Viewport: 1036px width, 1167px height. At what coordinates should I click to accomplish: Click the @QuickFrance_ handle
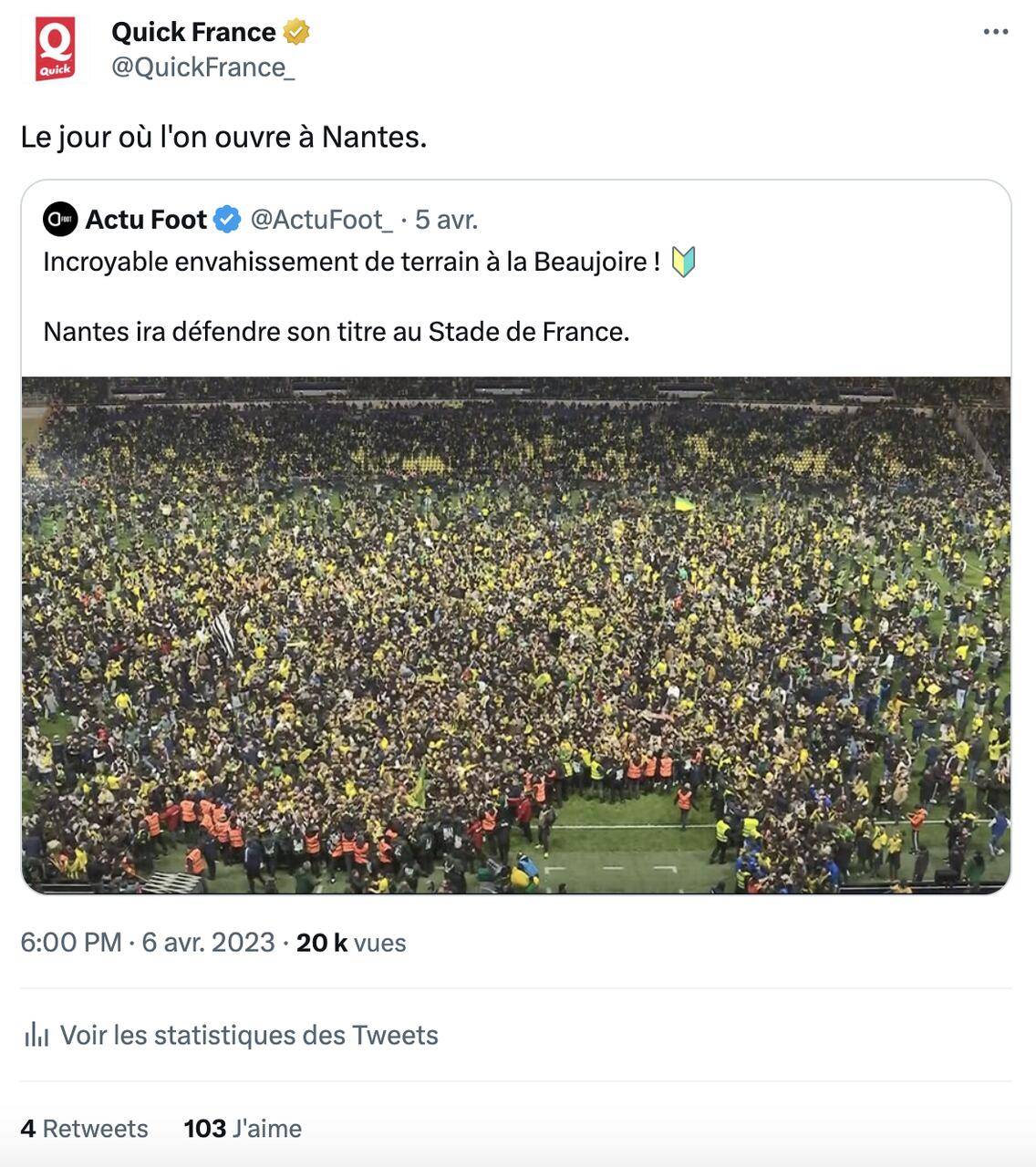pos(202,67)
